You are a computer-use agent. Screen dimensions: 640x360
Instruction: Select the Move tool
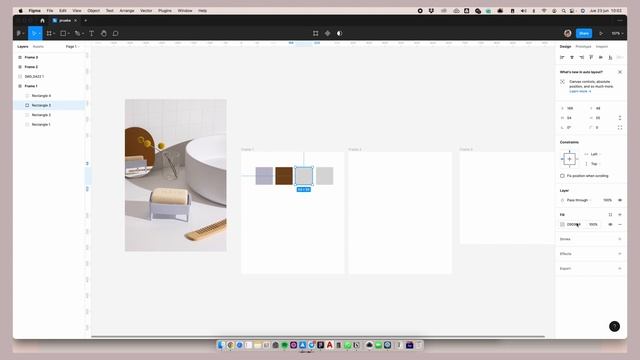tap(34, 33)
